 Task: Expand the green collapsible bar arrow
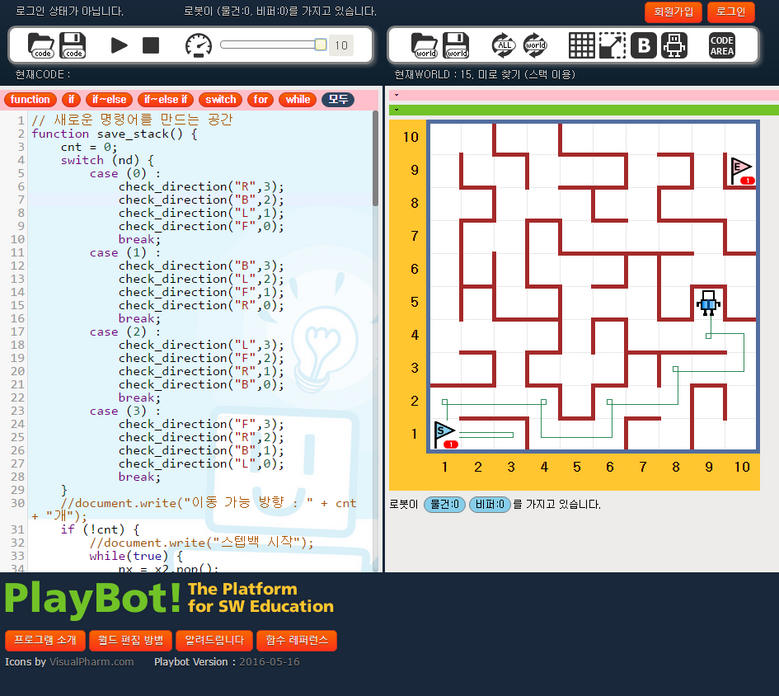396,109
